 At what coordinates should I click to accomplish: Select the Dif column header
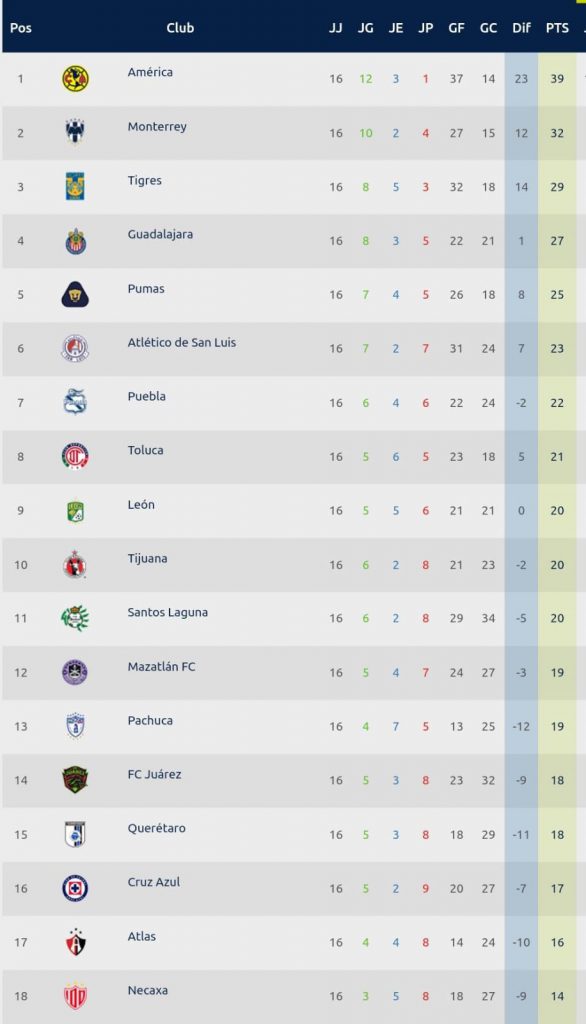[x=521, y=28]
